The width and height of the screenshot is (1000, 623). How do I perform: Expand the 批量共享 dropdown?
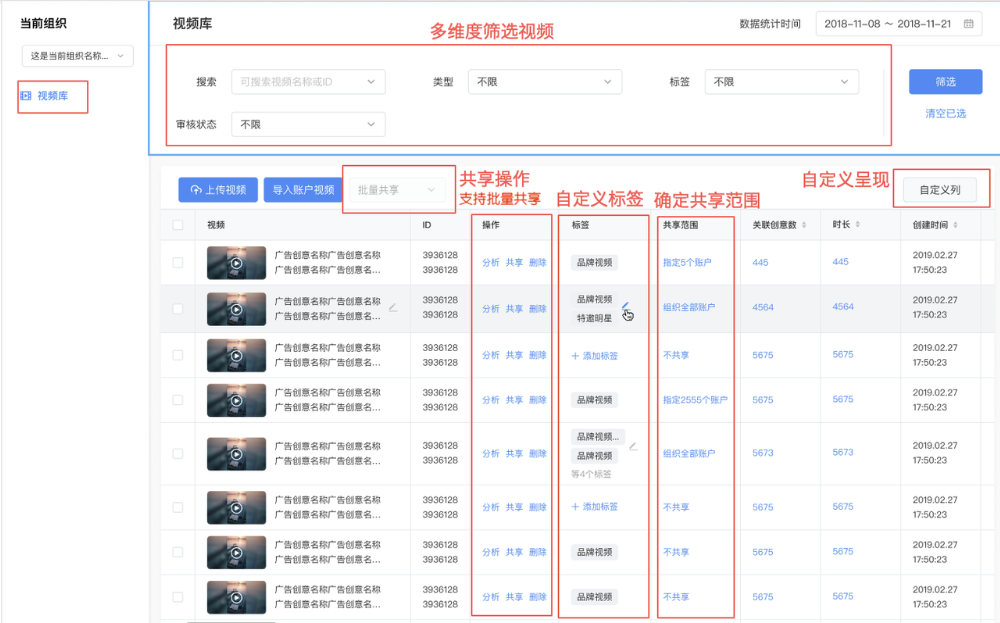point(397,190)
